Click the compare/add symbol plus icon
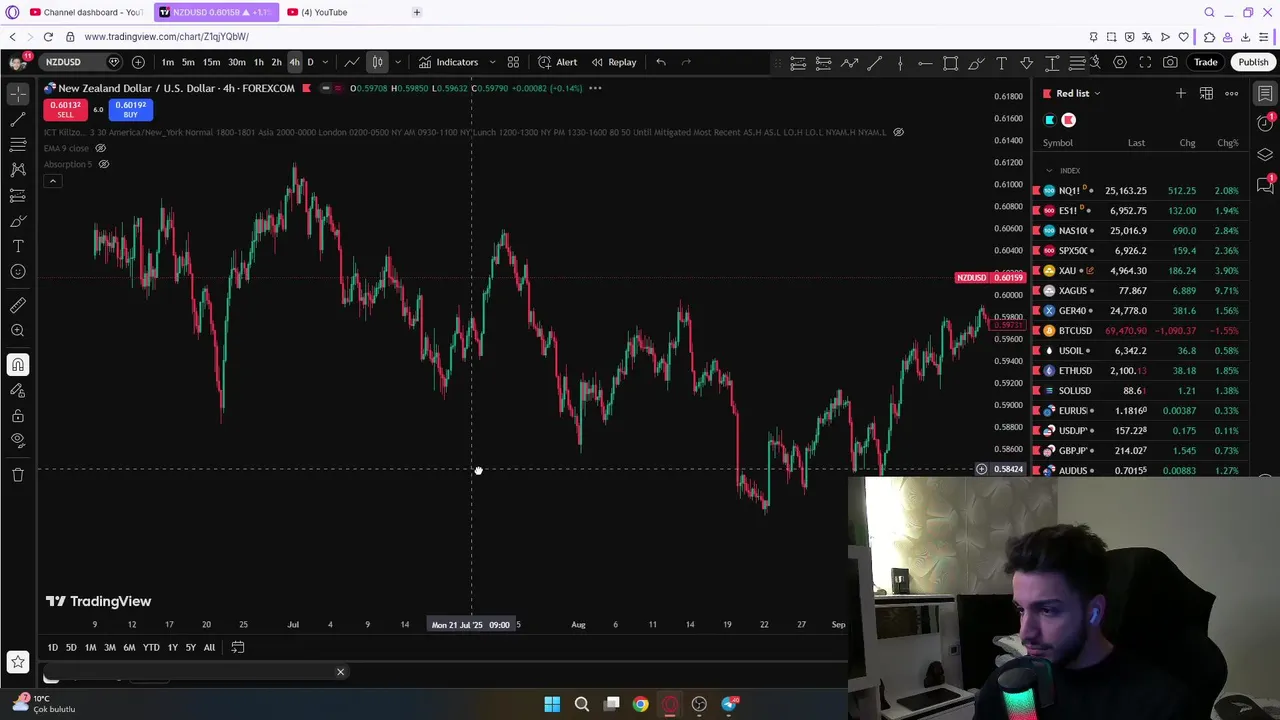Viewport: 1280px width, 720px height. pyautogui.click(x=138, y=62)
